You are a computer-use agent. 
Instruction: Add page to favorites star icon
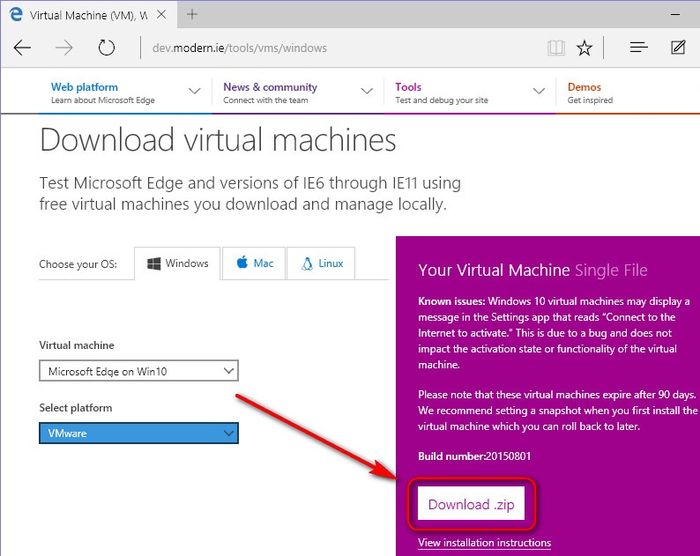[x=585, y=48]
